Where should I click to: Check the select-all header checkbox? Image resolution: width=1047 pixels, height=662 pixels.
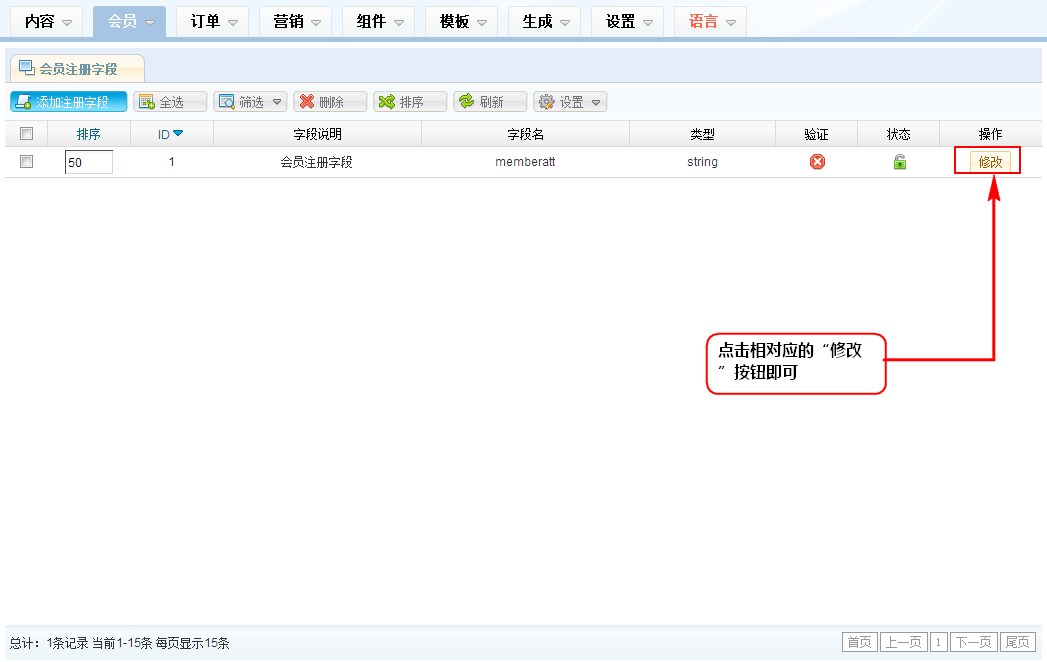27,134
